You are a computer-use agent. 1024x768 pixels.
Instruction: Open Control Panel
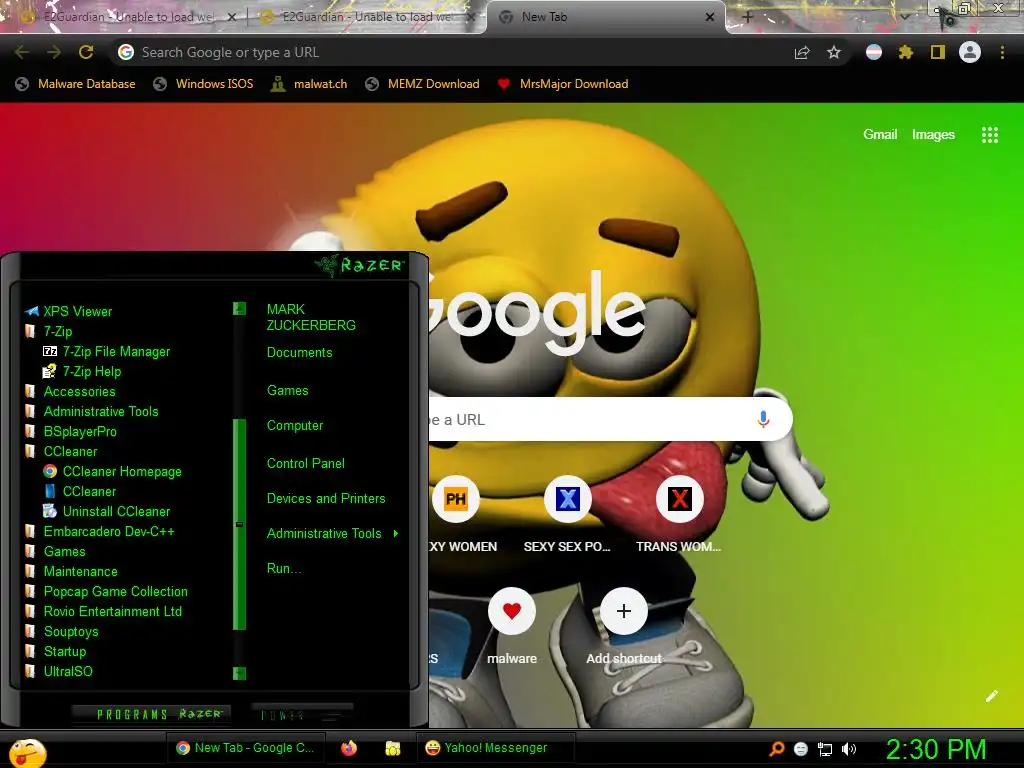point(306,464)
